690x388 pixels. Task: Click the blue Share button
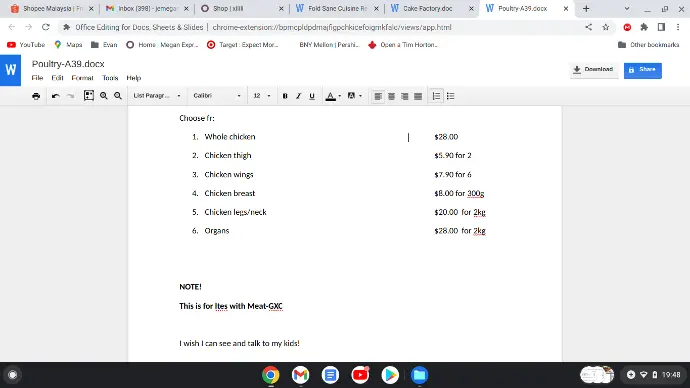pos(642,70)
